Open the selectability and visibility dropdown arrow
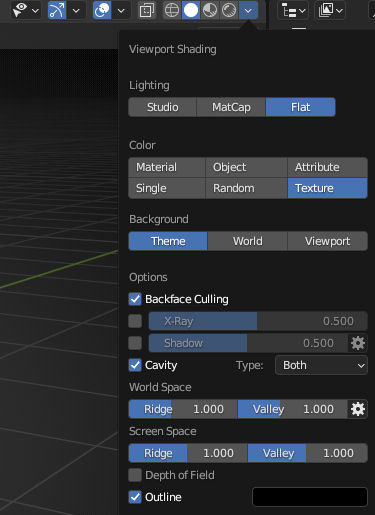Image resolution: width=375 pixels, height=515 pixels. (35, 11)
